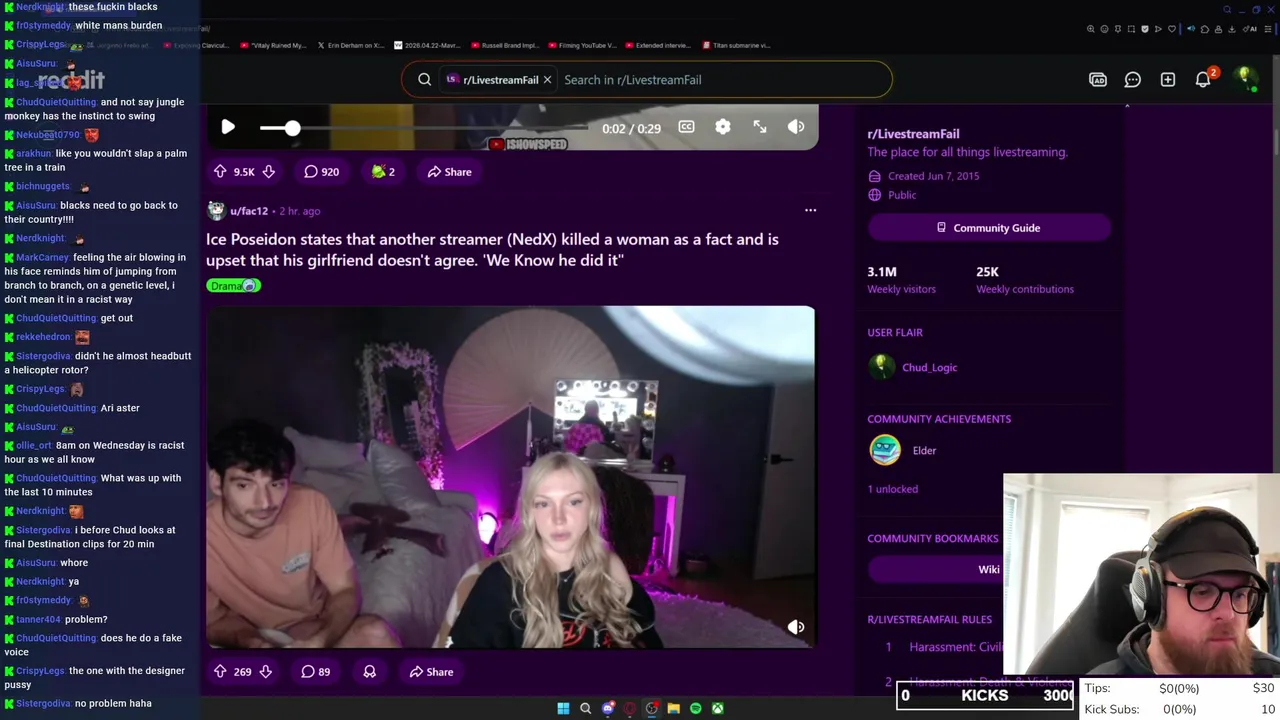The width and height of the screenshot is (1280, 720).
Task: Open Discord from the taskbar
Action: point(607,709)
